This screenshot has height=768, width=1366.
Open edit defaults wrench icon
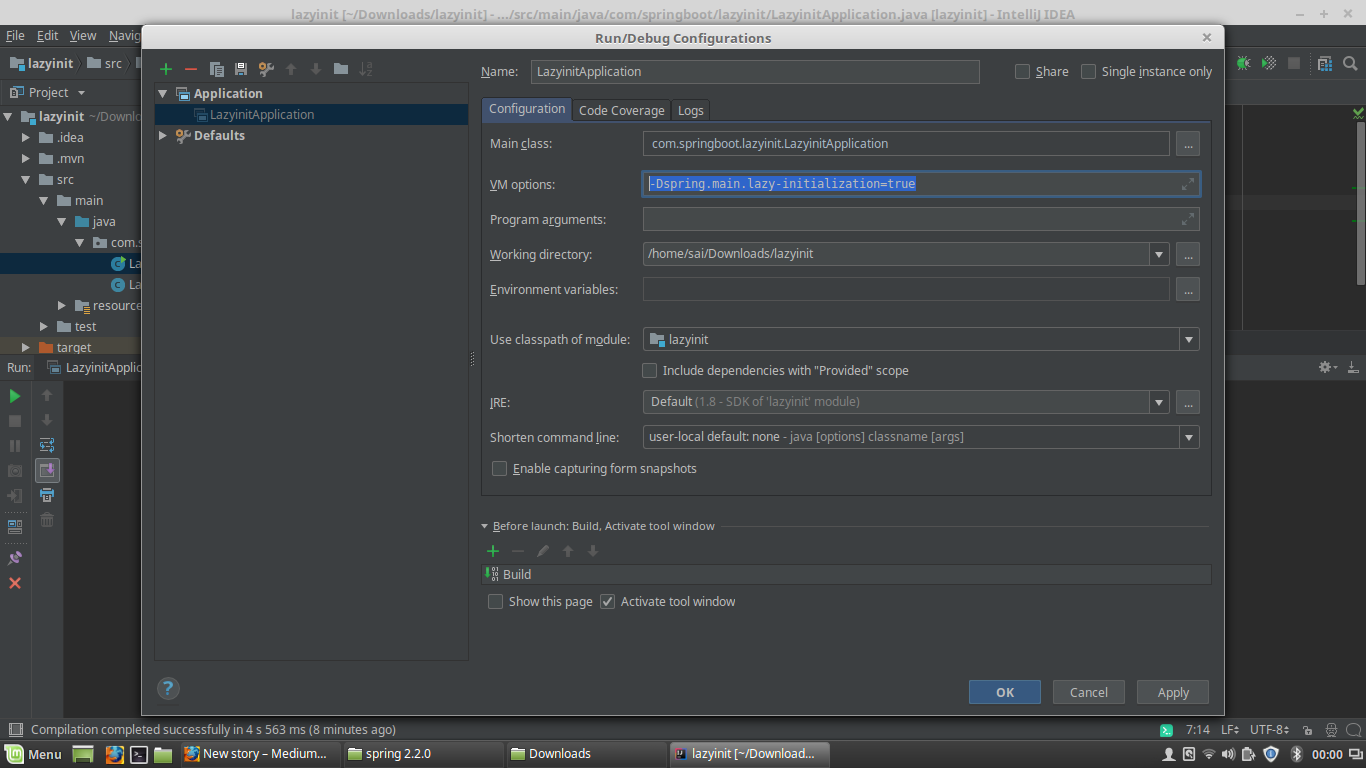(x=266, y=69)
